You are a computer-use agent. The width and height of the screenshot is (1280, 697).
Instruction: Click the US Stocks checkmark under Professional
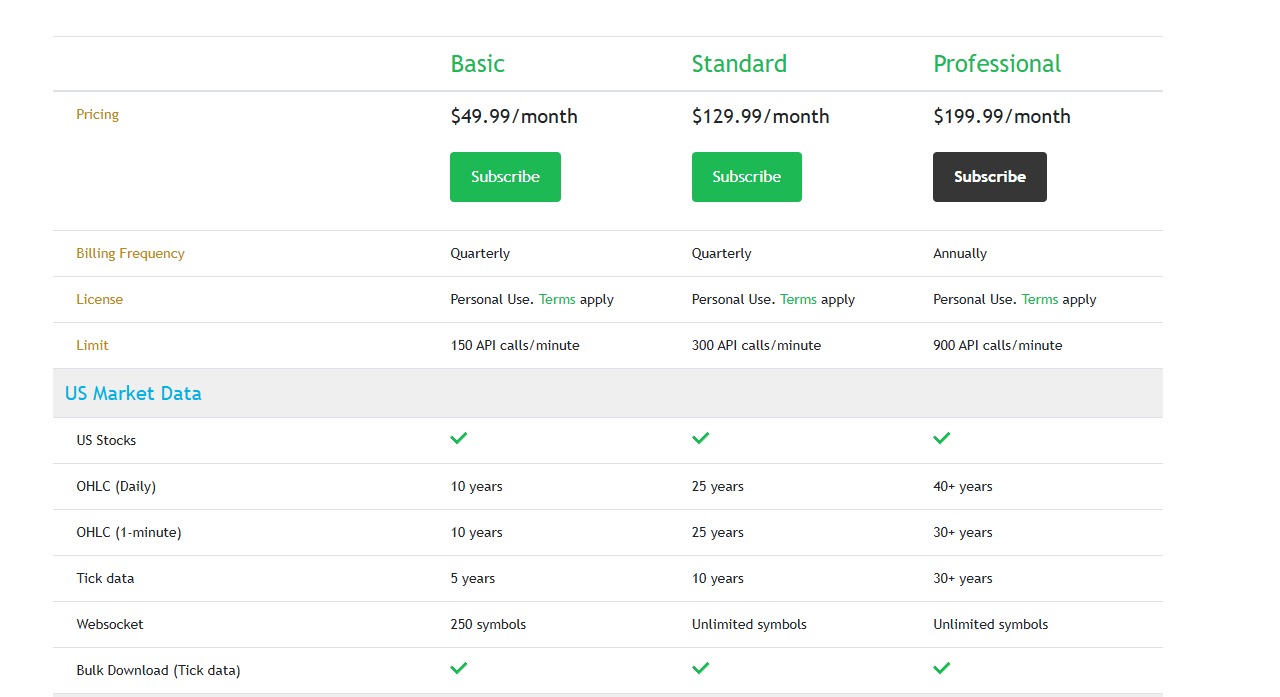[x=941, y=438]
